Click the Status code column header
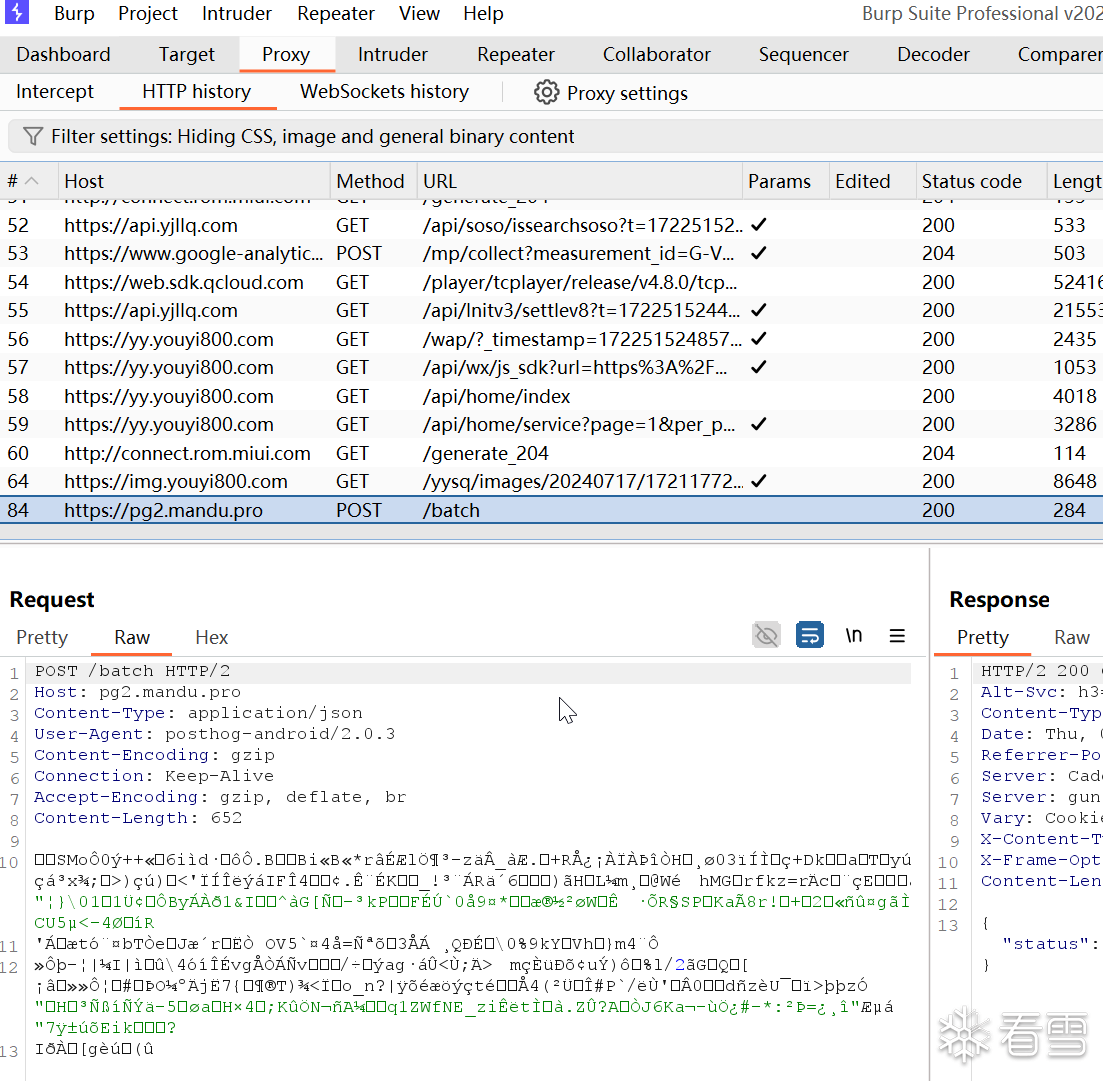 coord(971,181)
